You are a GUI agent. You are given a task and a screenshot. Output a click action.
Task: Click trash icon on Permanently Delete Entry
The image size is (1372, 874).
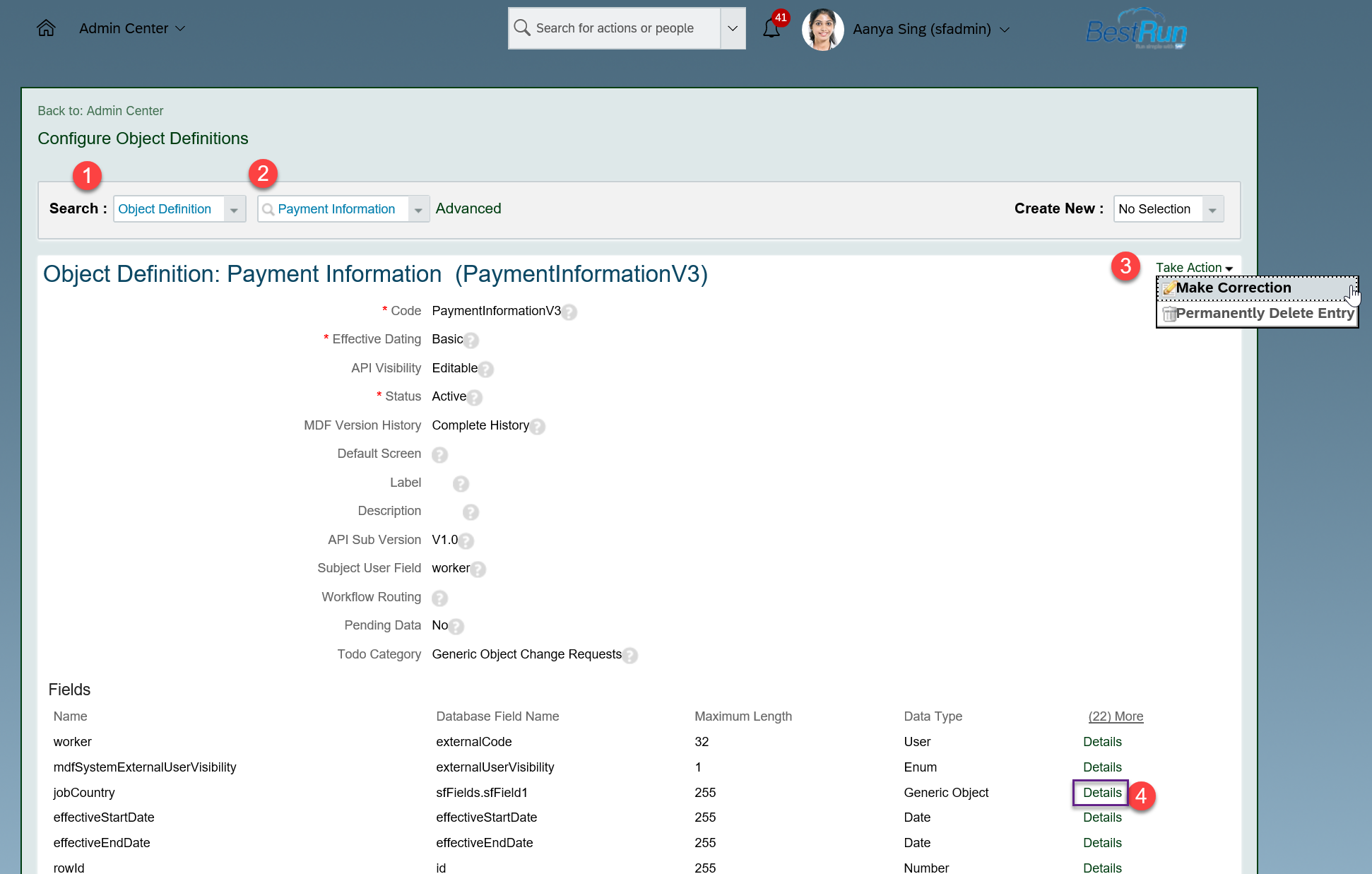click(1169, 314)
